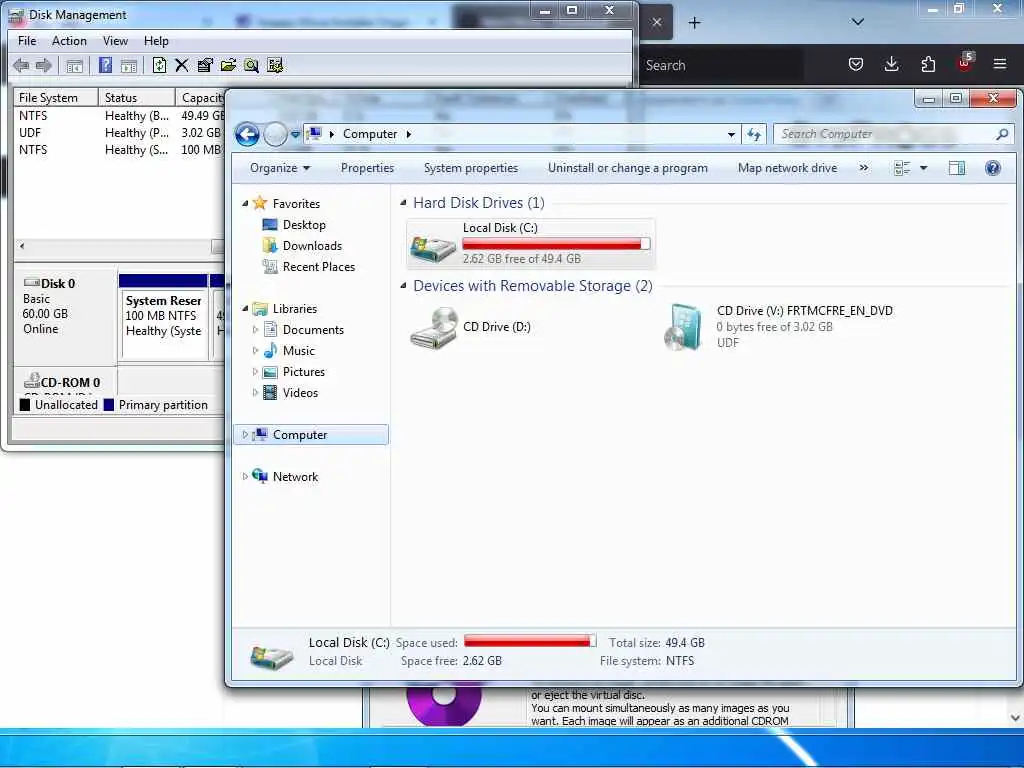Click the magnifier Find icon in Disk Management
The height and width of the screenshot is (768, 1024).
pos(251,65)
